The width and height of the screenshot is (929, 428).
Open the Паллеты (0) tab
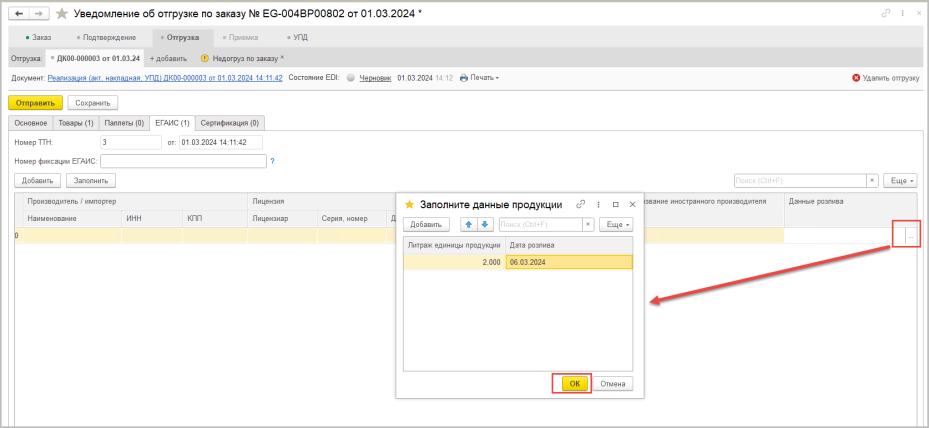[124, 123]
